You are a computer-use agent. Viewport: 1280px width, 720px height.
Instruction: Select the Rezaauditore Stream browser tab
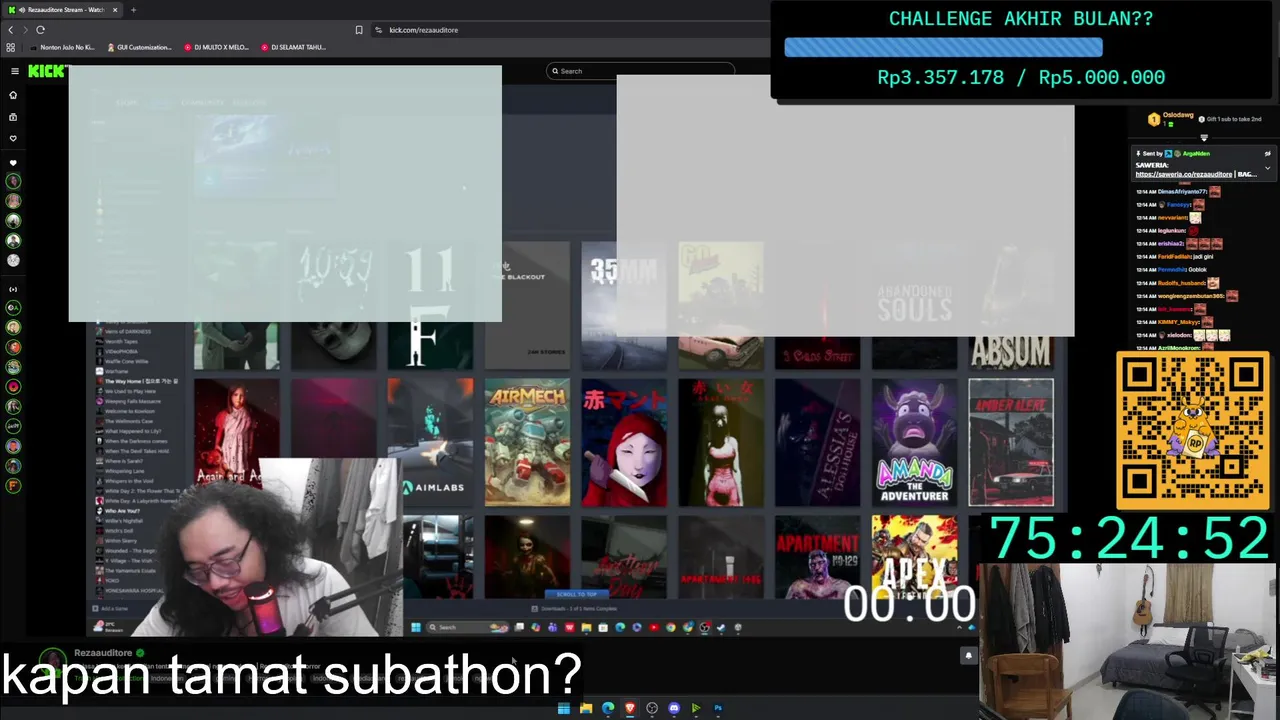click(62, 10)
